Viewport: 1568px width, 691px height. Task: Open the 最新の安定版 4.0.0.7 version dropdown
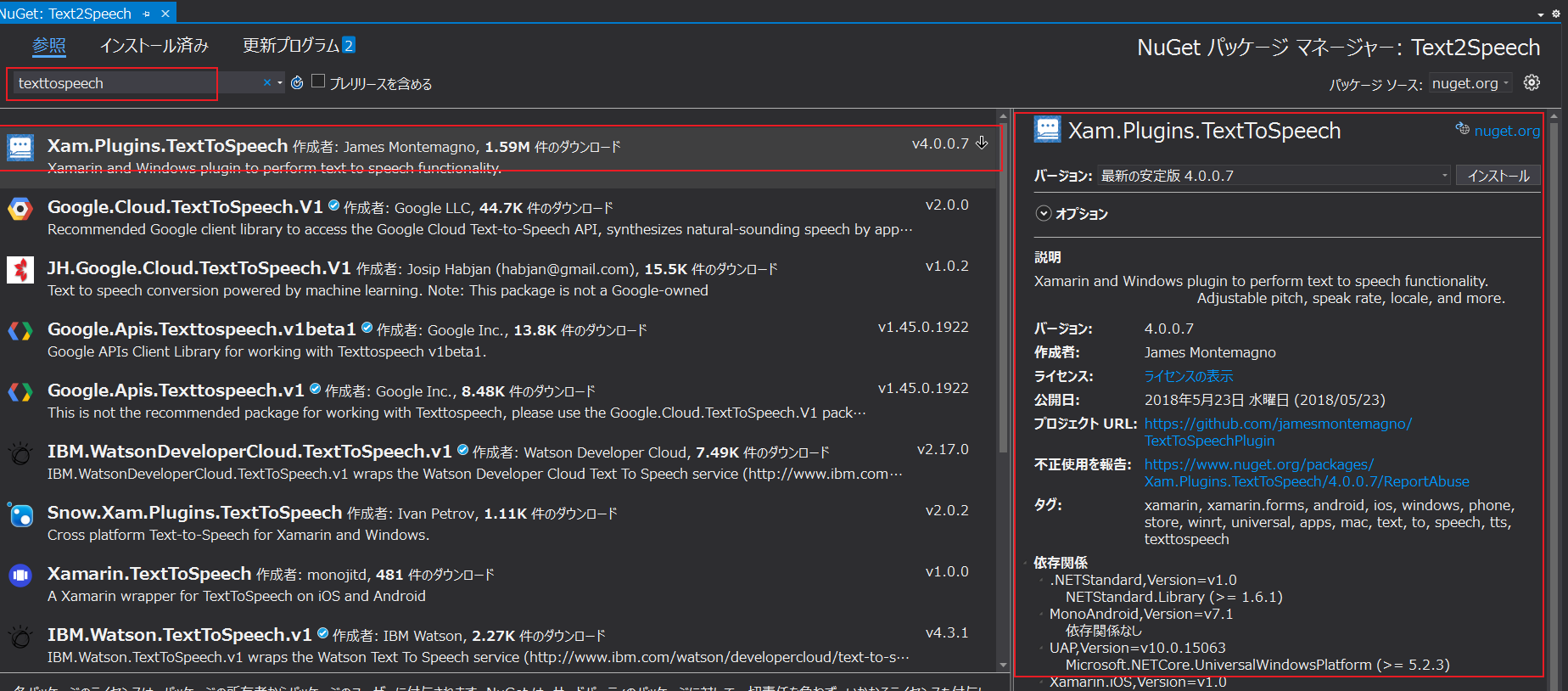(x=1274, y=176)
